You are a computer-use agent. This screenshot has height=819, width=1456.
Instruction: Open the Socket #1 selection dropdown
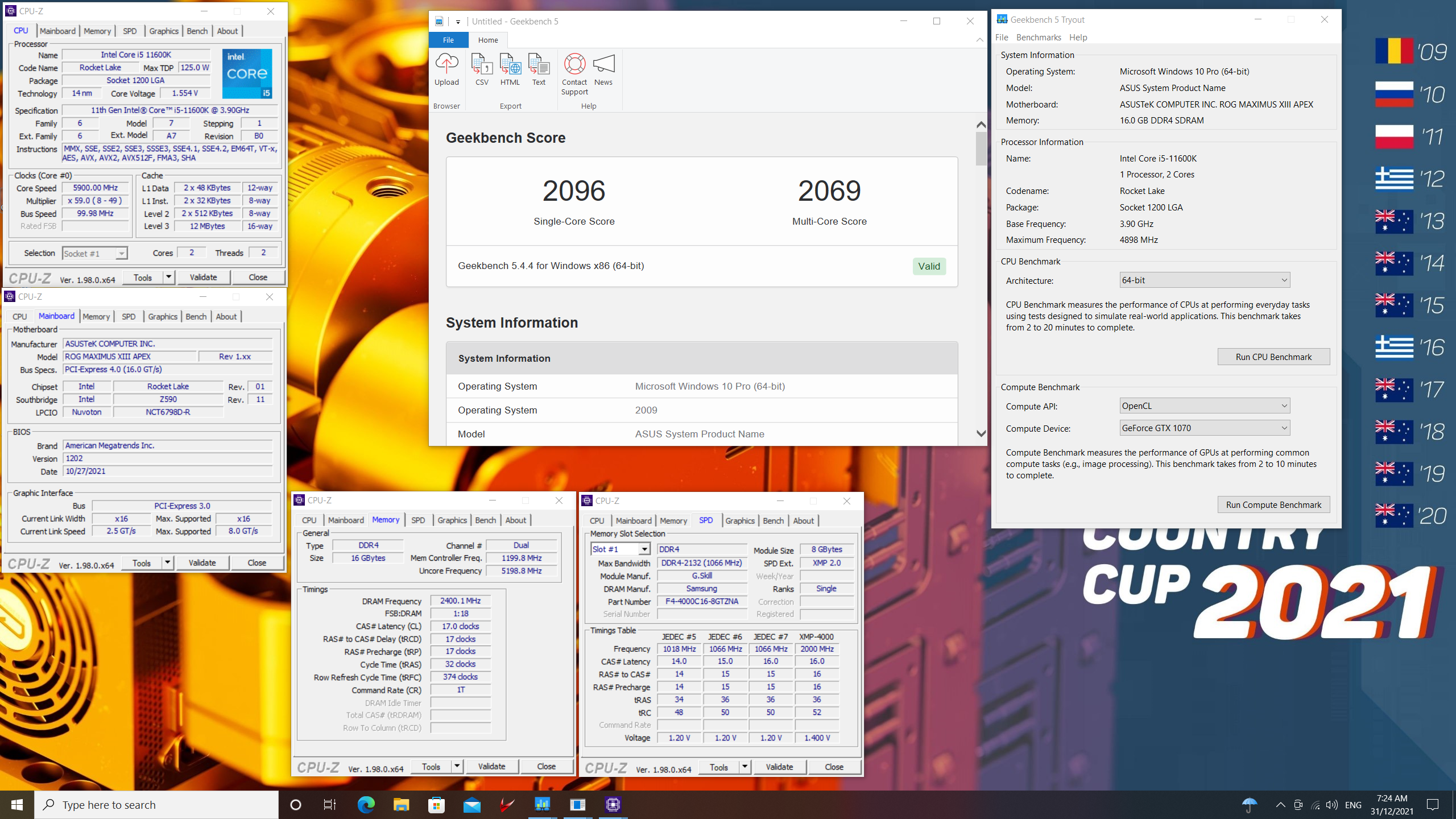point(95,254)
